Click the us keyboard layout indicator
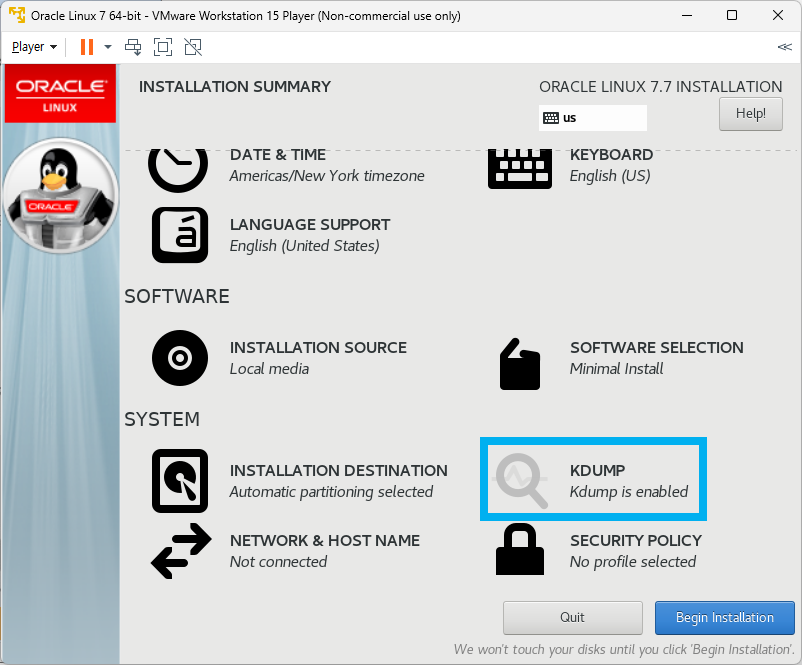 pyautogui.click(x=592, y=118)
